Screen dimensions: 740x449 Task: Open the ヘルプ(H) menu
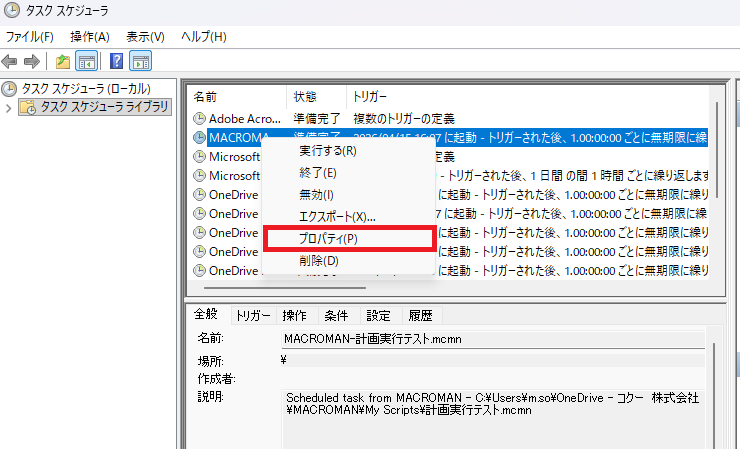coord(204,37)
